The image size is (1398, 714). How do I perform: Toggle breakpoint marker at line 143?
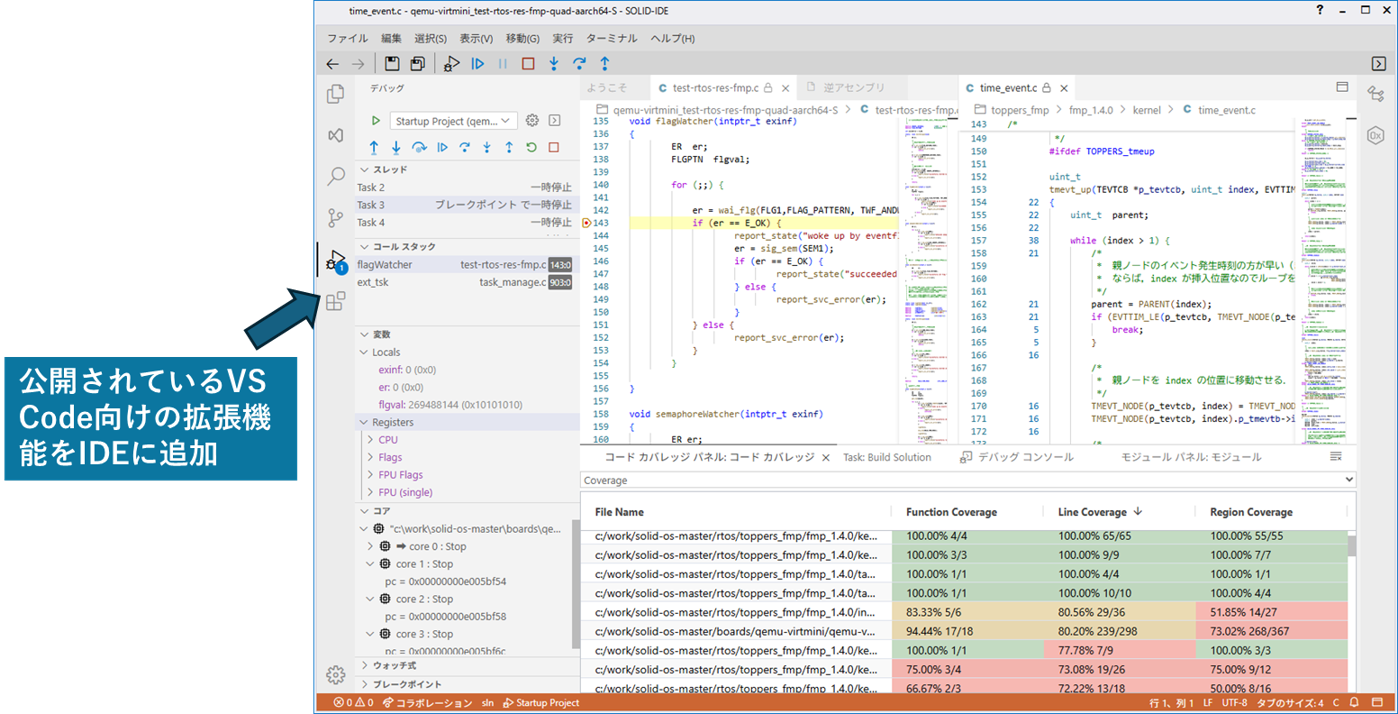click(x=587, y=223)
